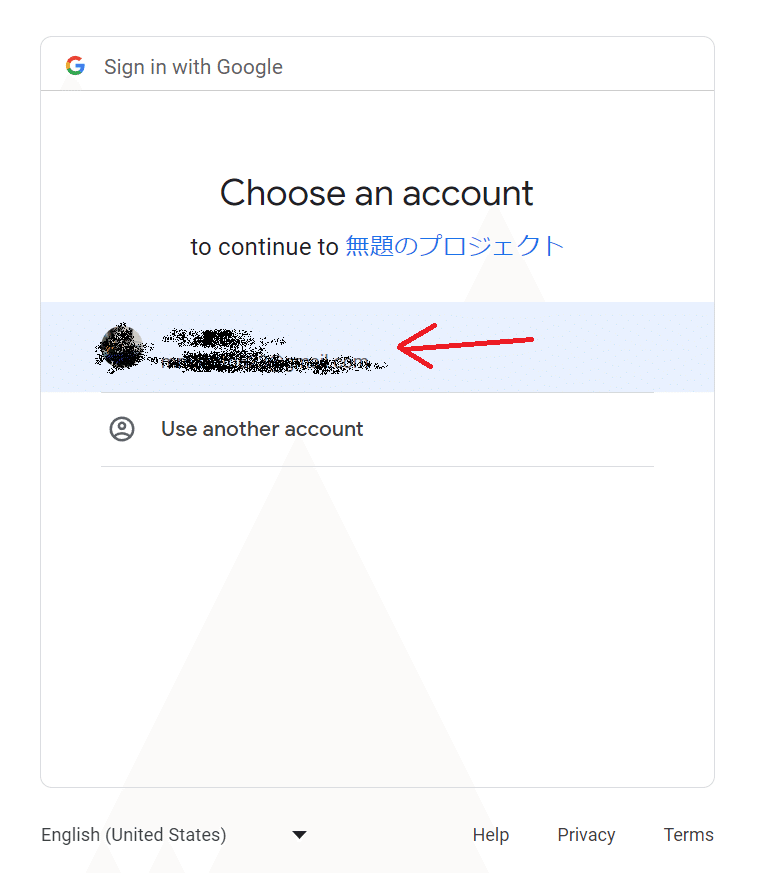Image resolution: width=778 pixels, height=873 pixels.
Task: Click the Google G logo
Action: click(75, 66)
